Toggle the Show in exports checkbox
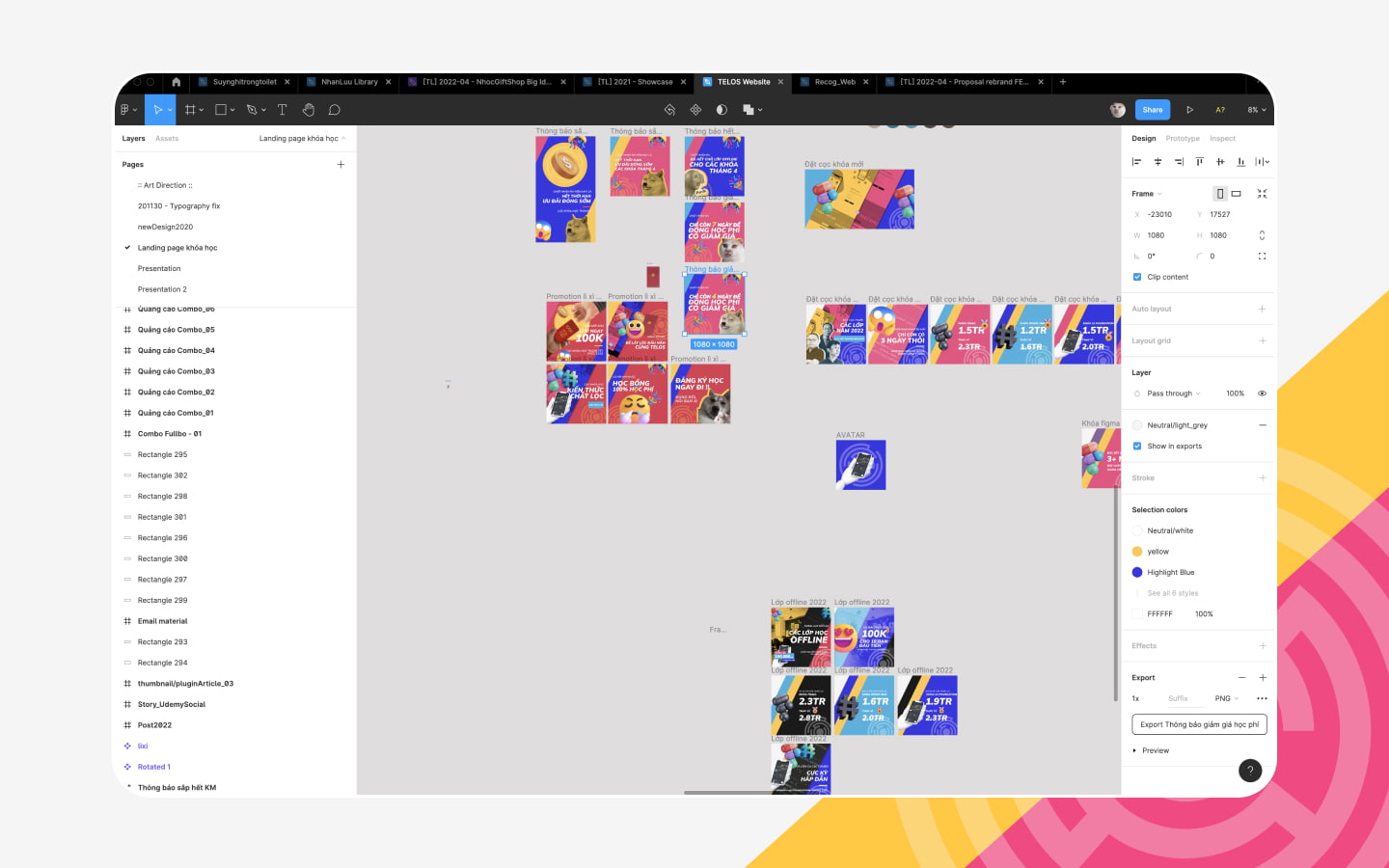Screen dimensions: 1389x868 point(1137,447)
